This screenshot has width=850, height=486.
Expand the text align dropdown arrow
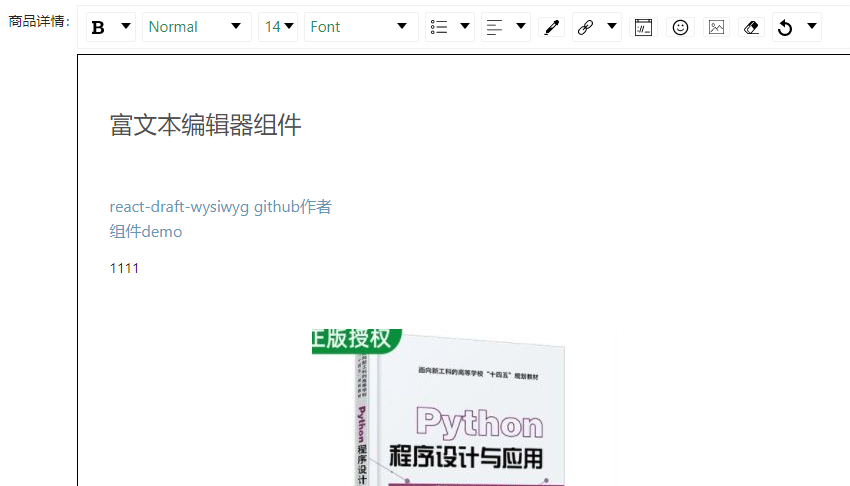[x=521, y=26]
